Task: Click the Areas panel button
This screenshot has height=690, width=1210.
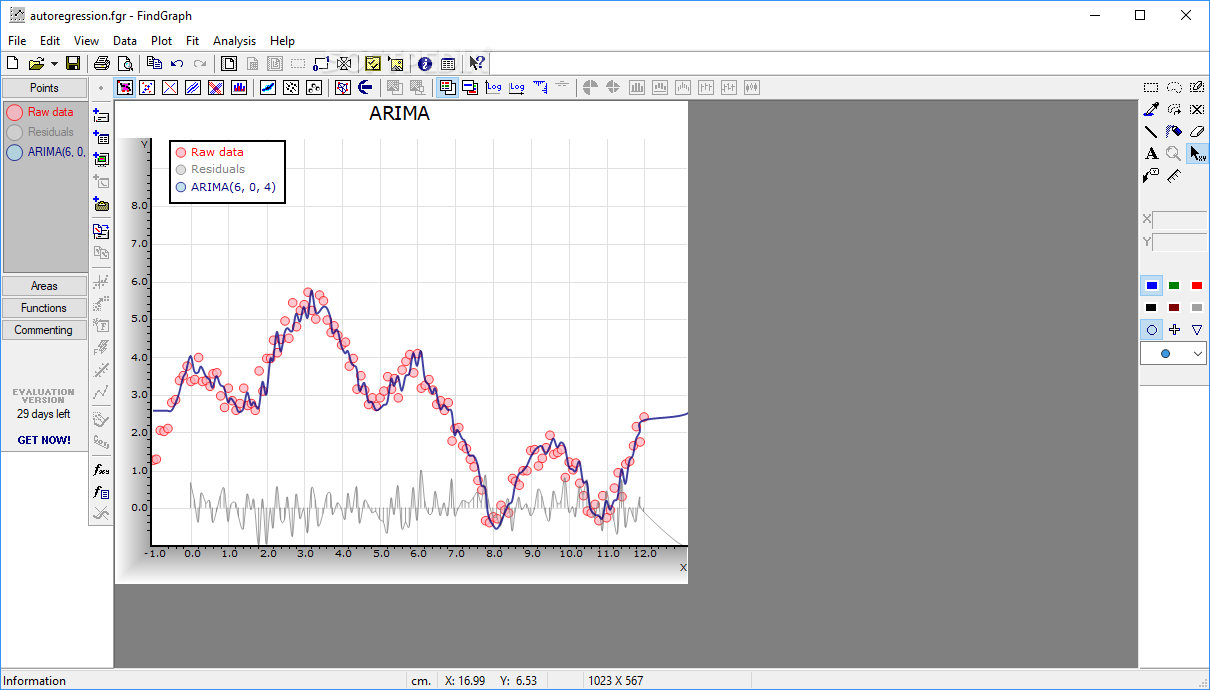Action: [44, 286]
